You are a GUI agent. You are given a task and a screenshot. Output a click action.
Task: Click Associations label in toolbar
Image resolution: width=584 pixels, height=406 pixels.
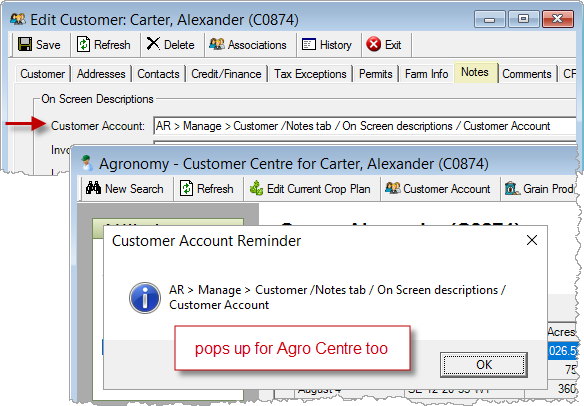pyautogui.click(x=257, y=45)
